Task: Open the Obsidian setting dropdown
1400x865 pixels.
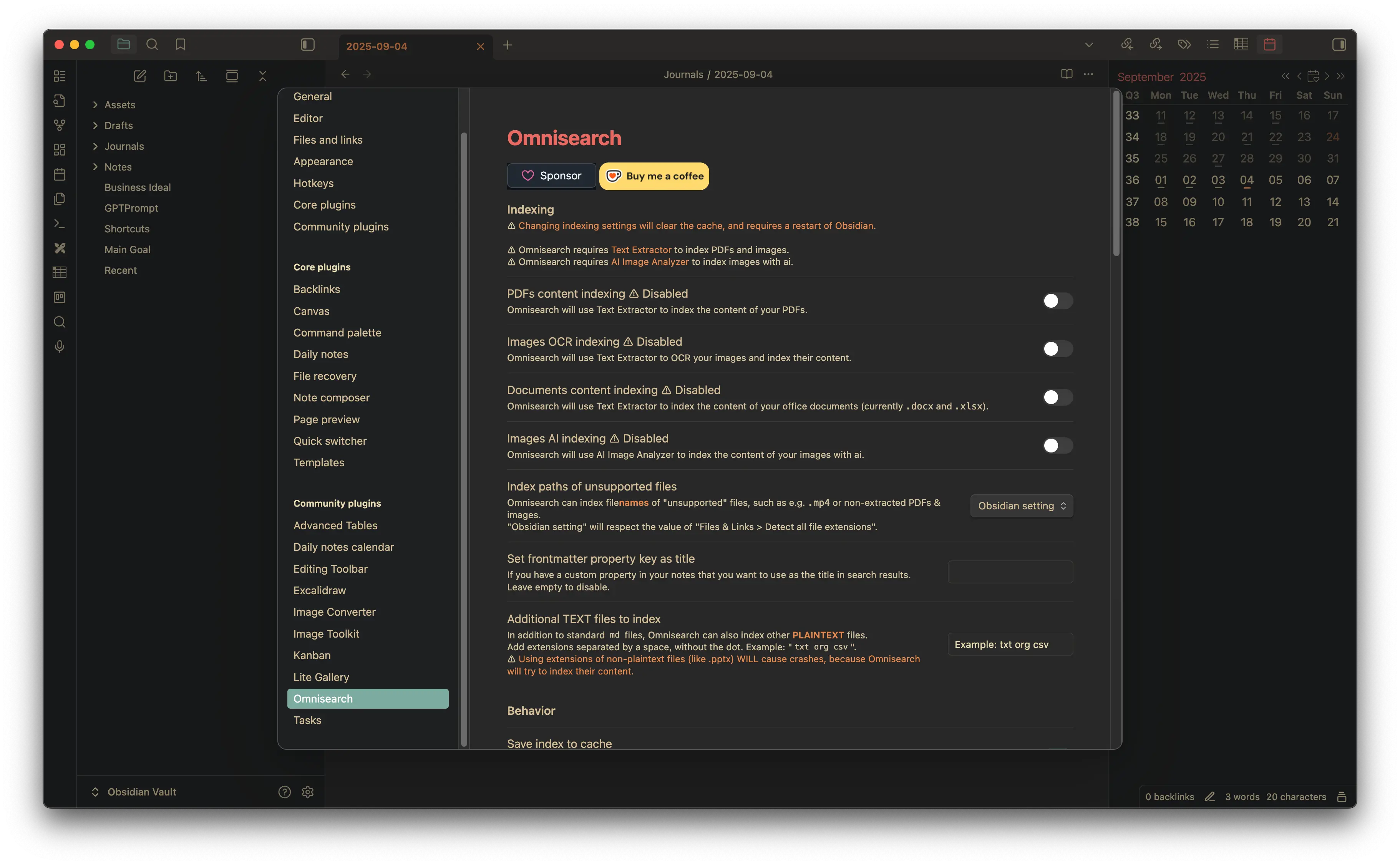Action: (x=1021, y=506)
